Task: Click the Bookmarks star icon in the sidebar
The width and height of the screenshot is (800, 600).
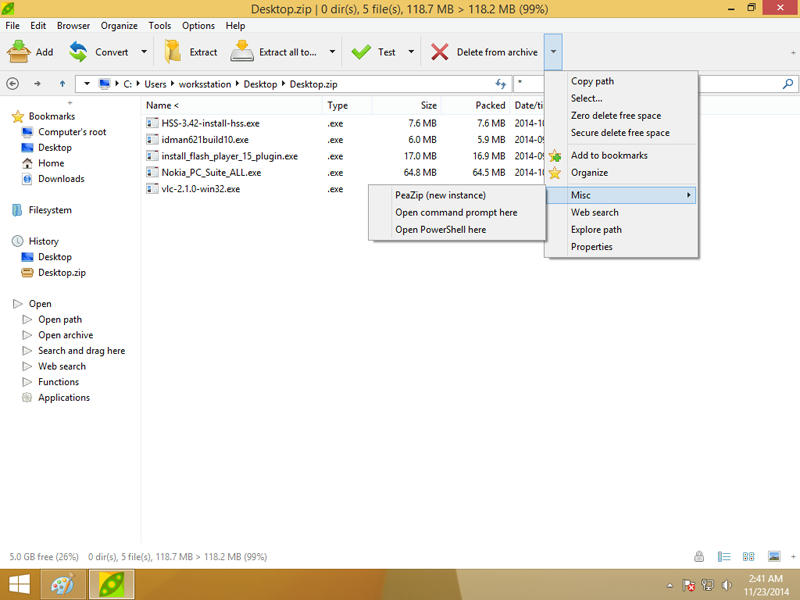Action: (18, 117)
